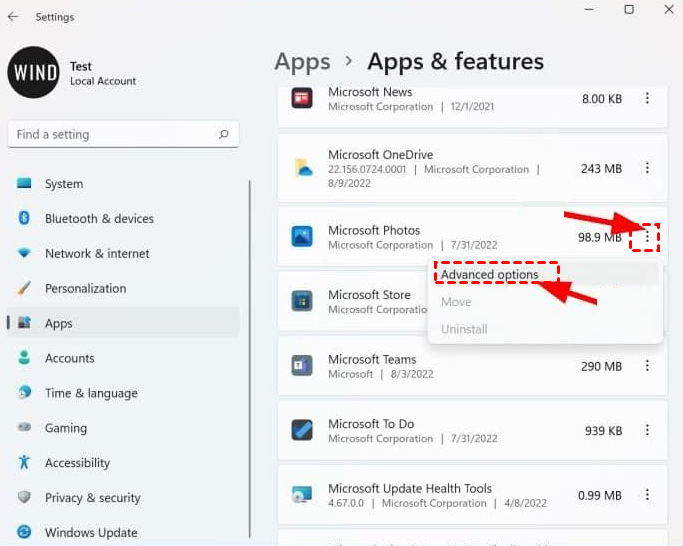Open more options for Microsoft Photos
Image resolution: width=683 pixels, height=546 pixels.
647,237
